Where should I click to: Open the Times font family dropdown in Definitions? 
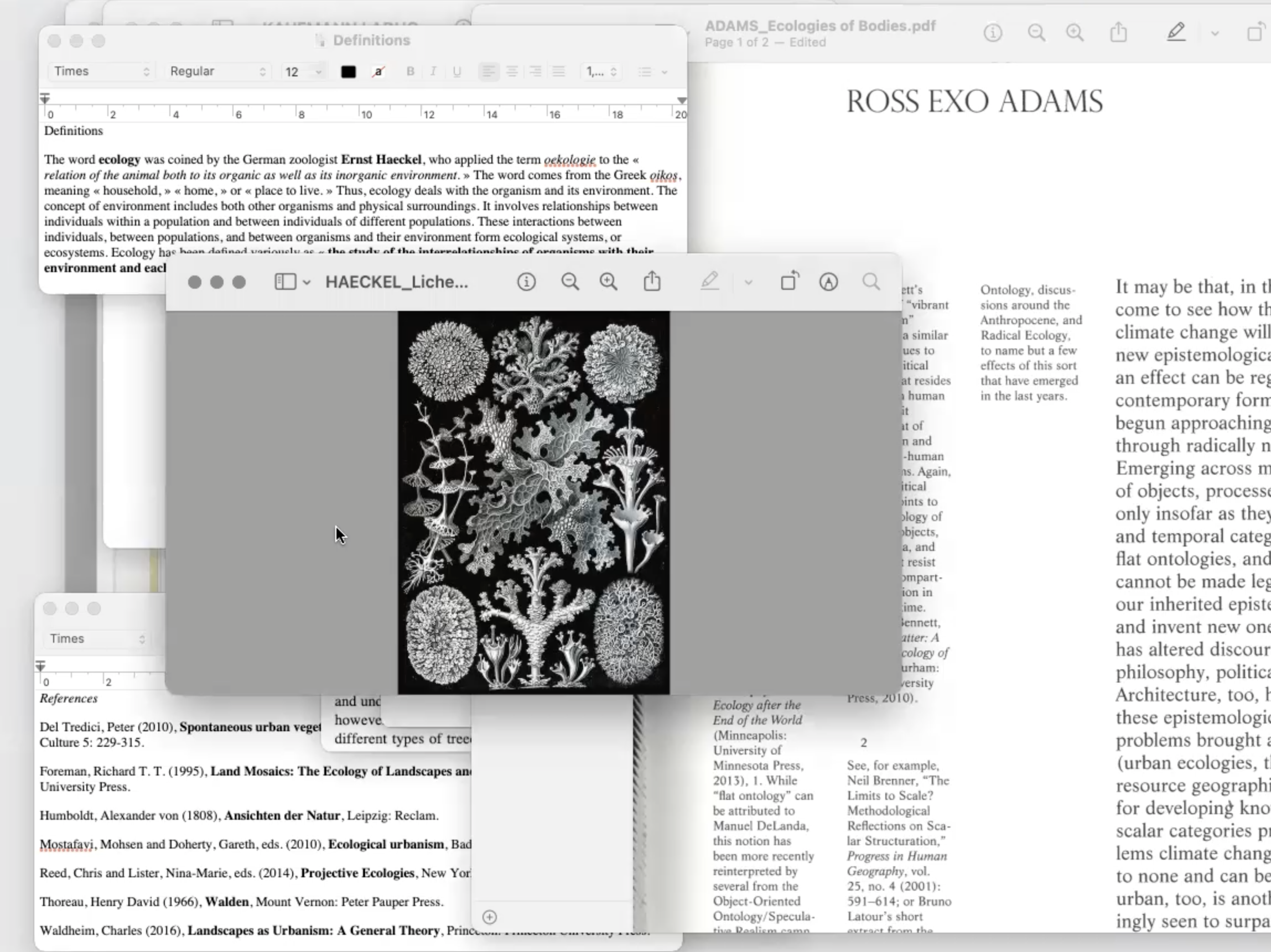tap(101, 71)
